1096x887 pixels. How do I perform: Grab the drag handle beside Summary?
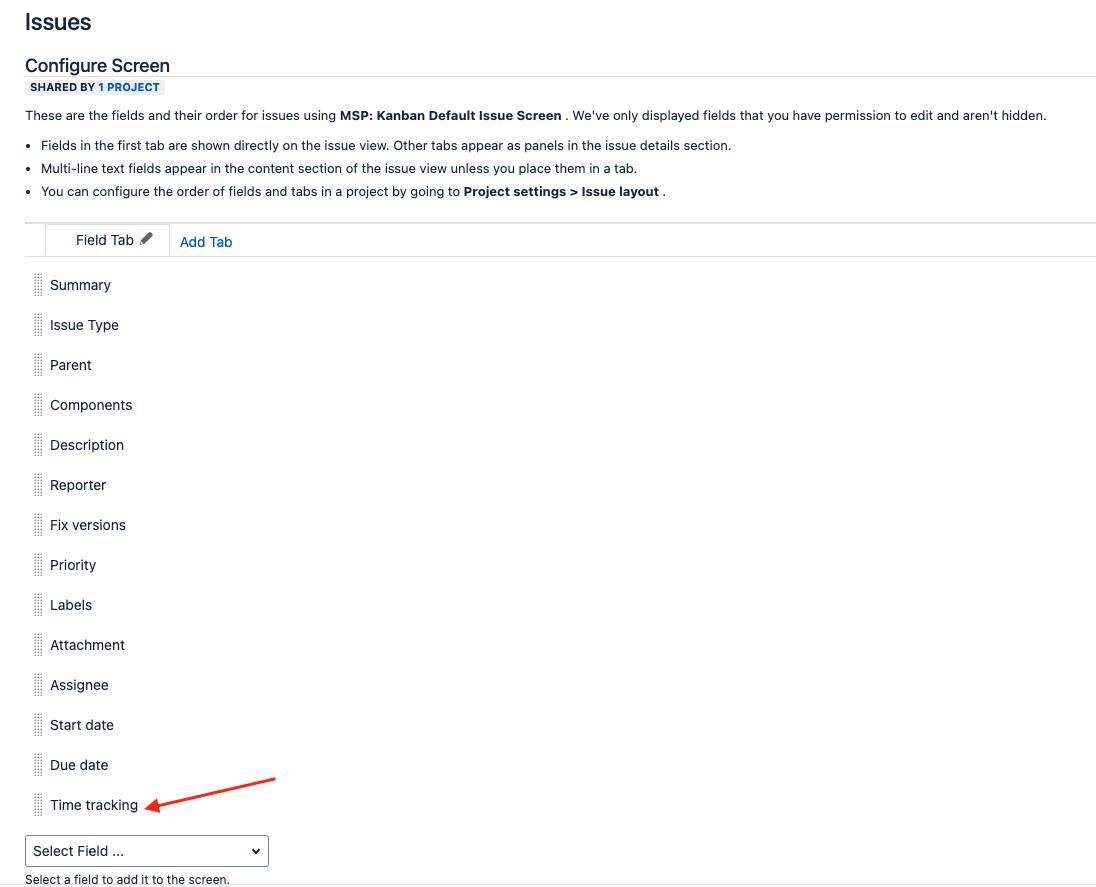point(38,285)
